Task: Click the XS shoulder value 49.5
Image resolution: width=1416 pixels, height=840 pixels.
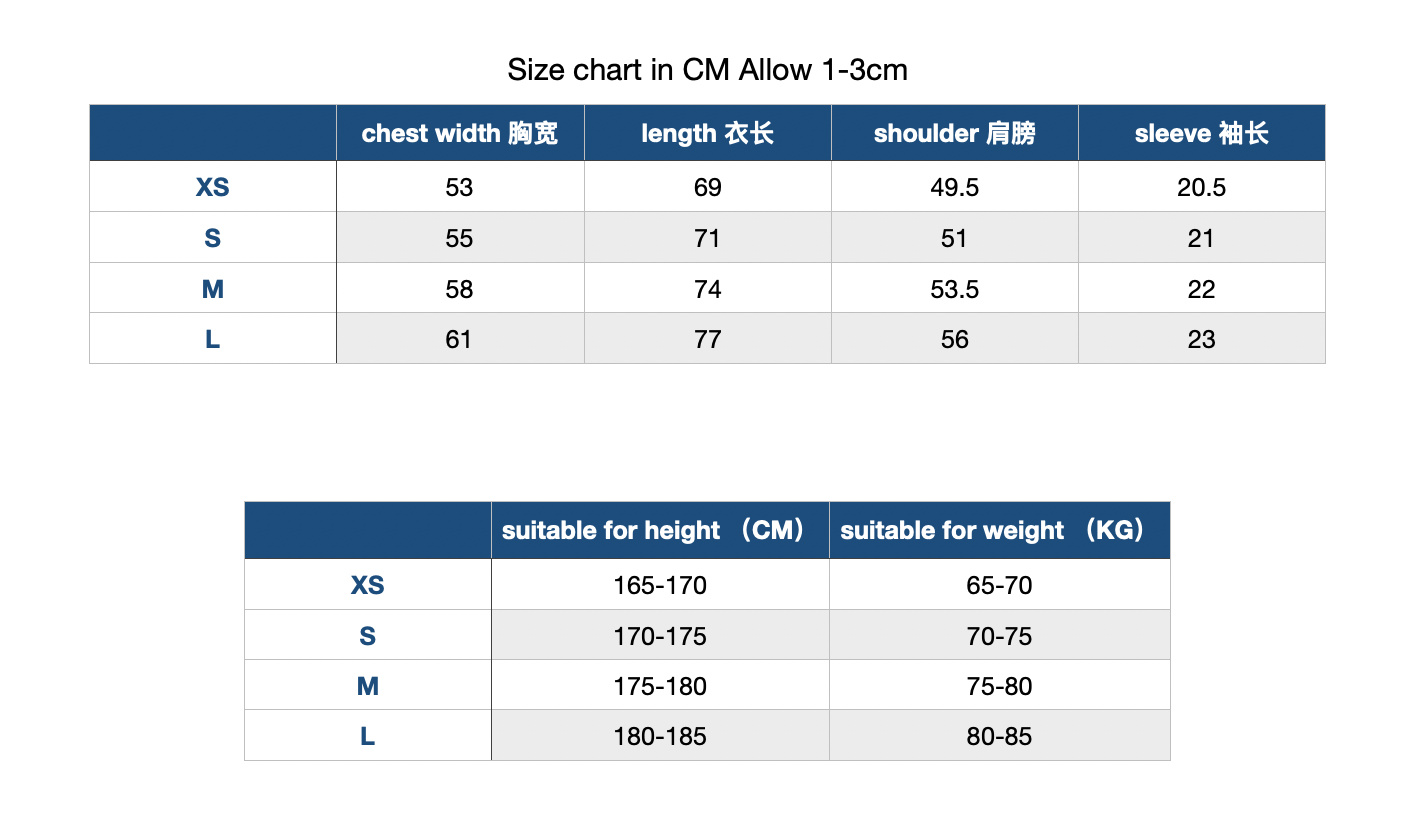Action: 954,188
